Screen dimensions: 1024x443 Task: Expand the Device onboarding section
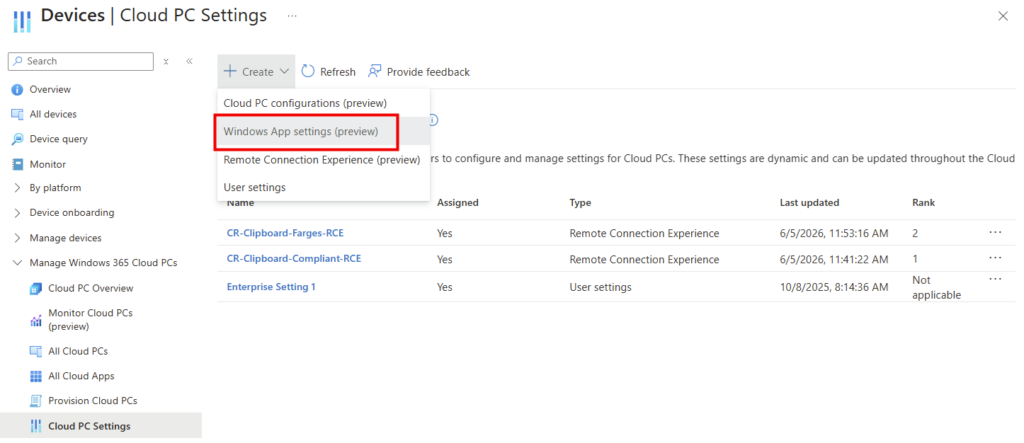(18, 213)
